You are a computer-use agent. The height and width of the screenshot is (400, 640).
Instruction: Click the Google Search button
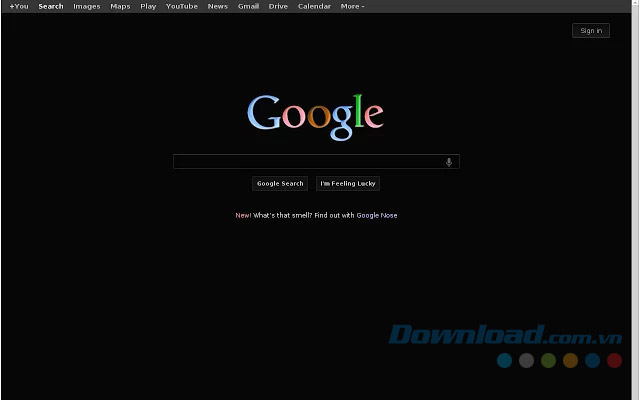pyautogui.click(x=280, y=184)
